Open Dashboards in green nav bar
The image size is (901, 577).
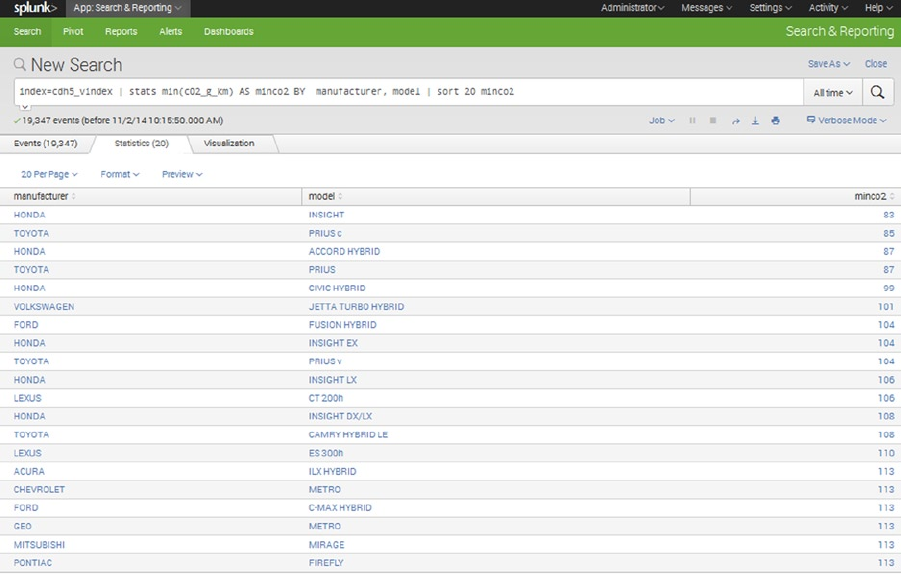point(229,32)
